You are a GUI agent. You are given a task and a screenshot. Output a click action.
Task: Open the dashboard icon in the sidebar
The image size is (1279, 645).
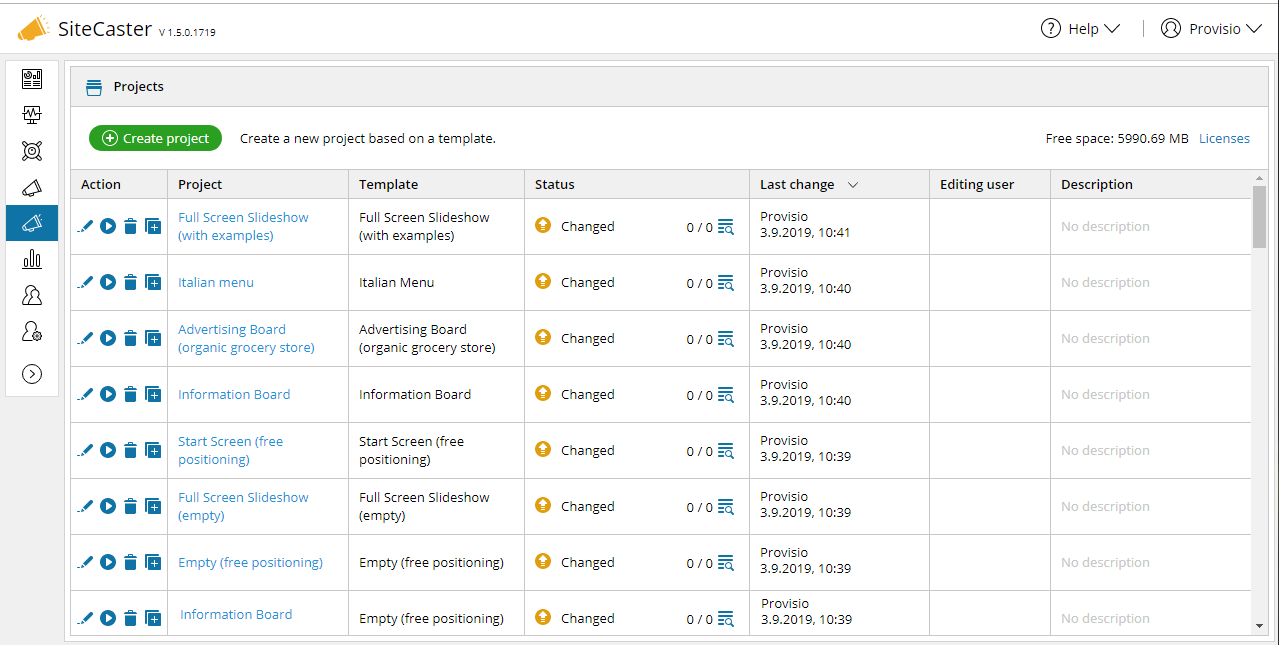(x=32, y=79)
